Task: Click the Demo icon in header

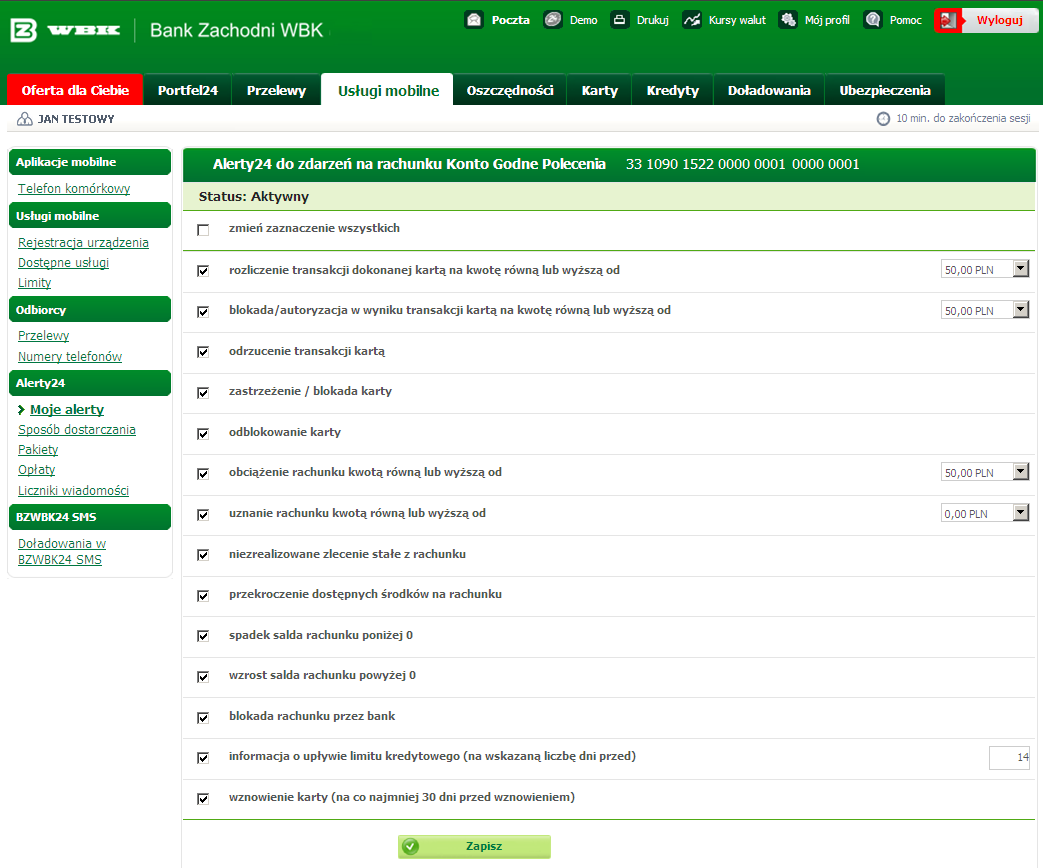Action: pyautogui.click(x=553, y=20)
